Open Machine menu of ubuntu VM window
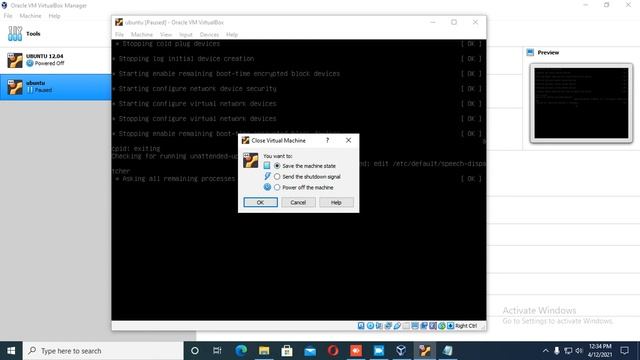Screen dimensions: 640x360 [142, 35]
